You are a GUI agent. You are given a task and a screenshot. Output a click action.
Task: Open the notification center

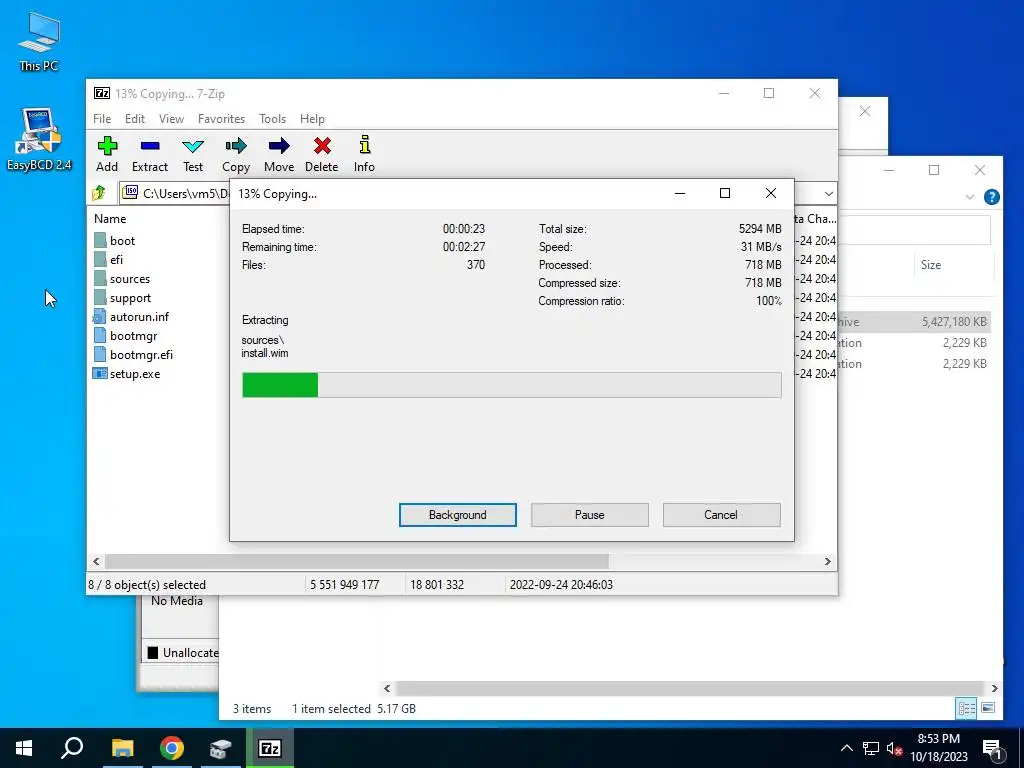pyautogui.click(x=993, y=748)
